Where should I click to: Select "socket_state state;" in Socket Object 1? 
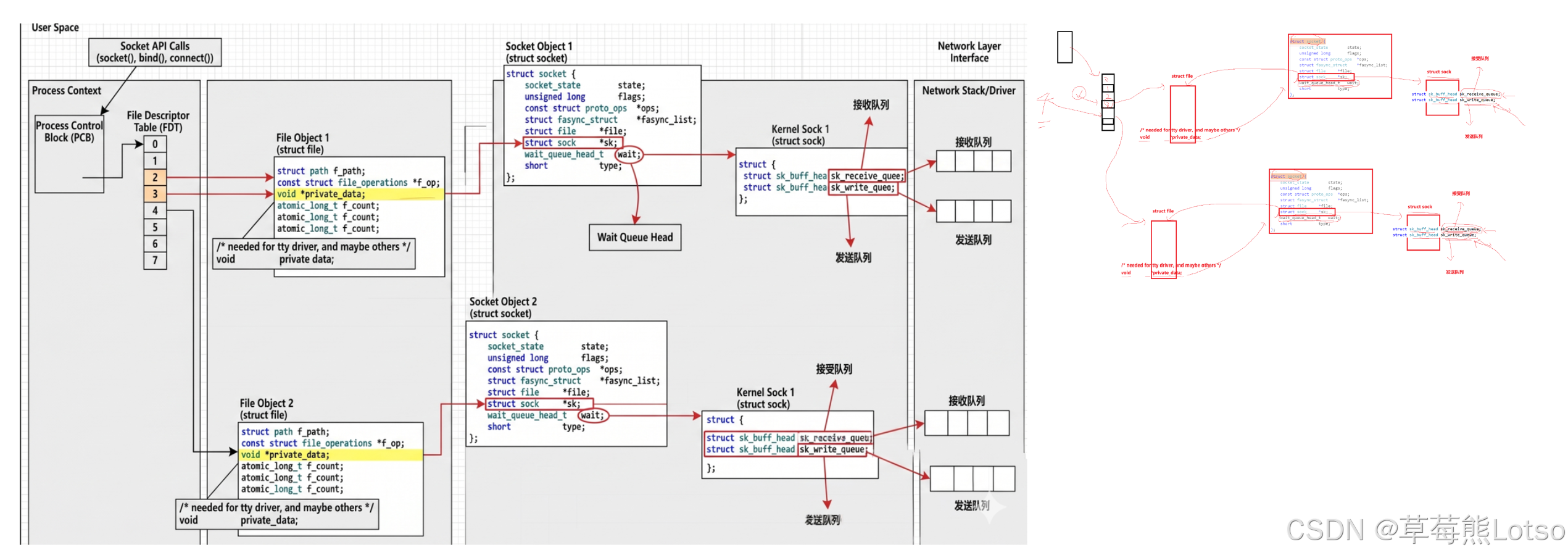[x=584, y=86]
